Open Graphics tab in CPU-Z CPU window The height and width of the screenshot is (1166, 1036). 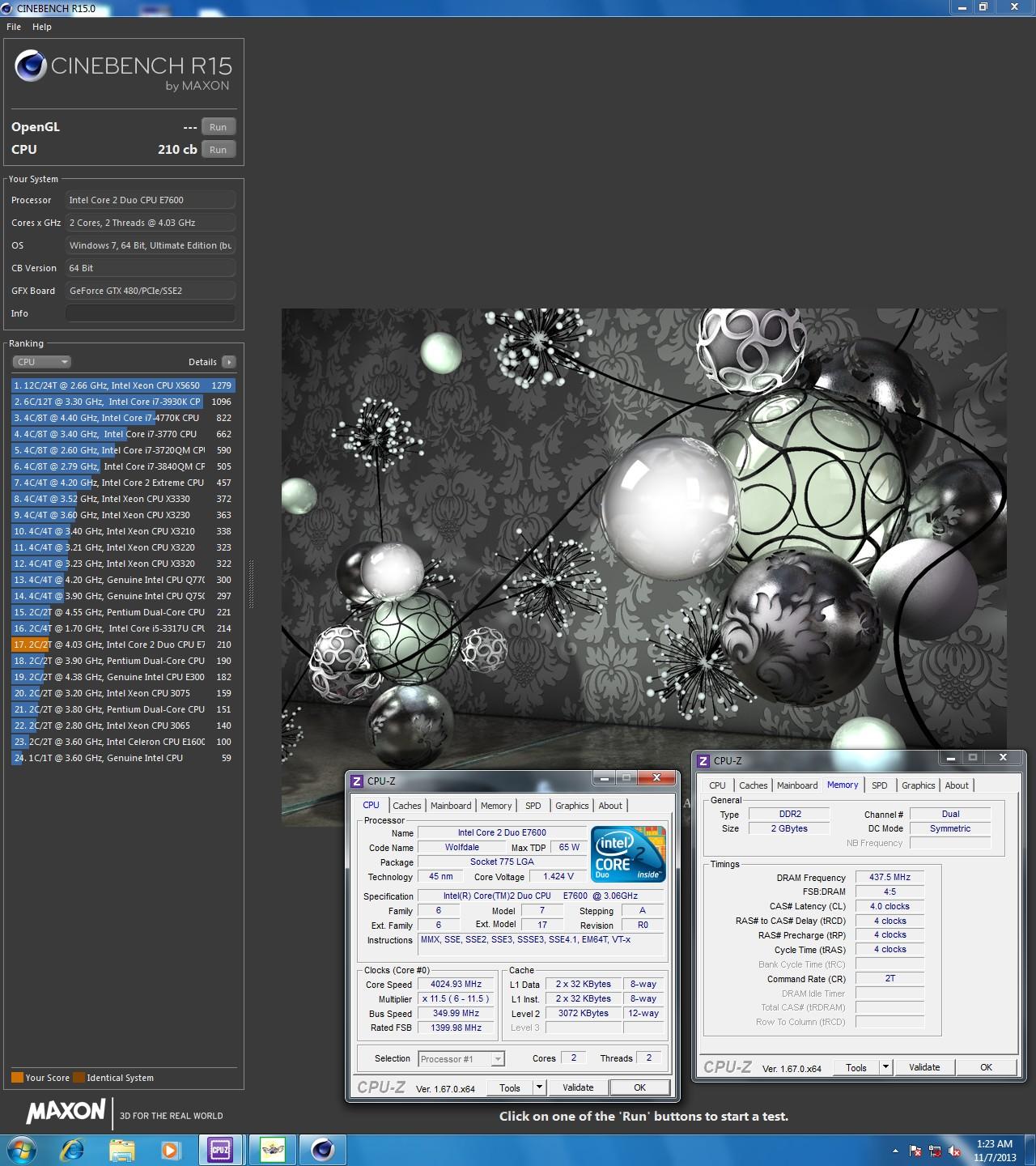click(571, 806)
